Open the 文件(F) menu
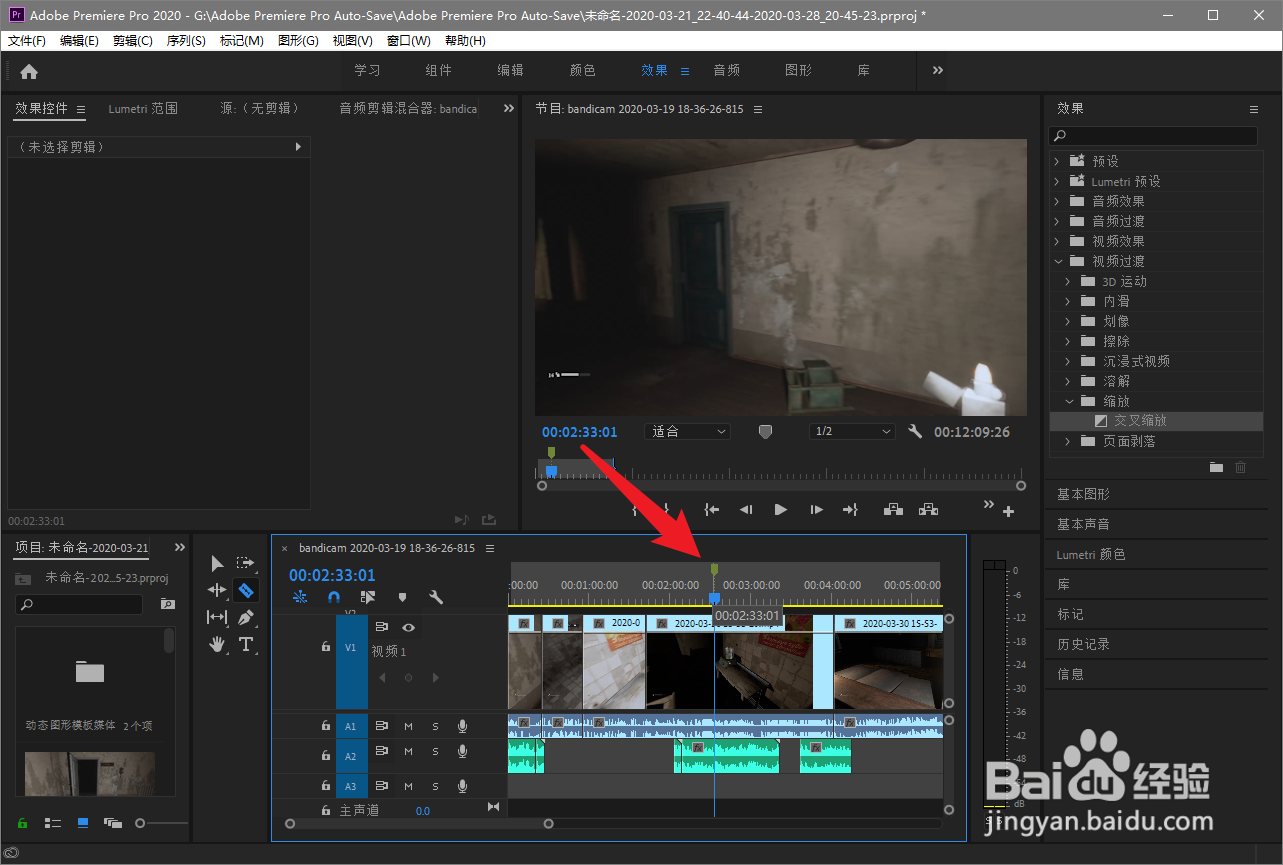This screenshot has width=1283, height=865. (27, 41)
